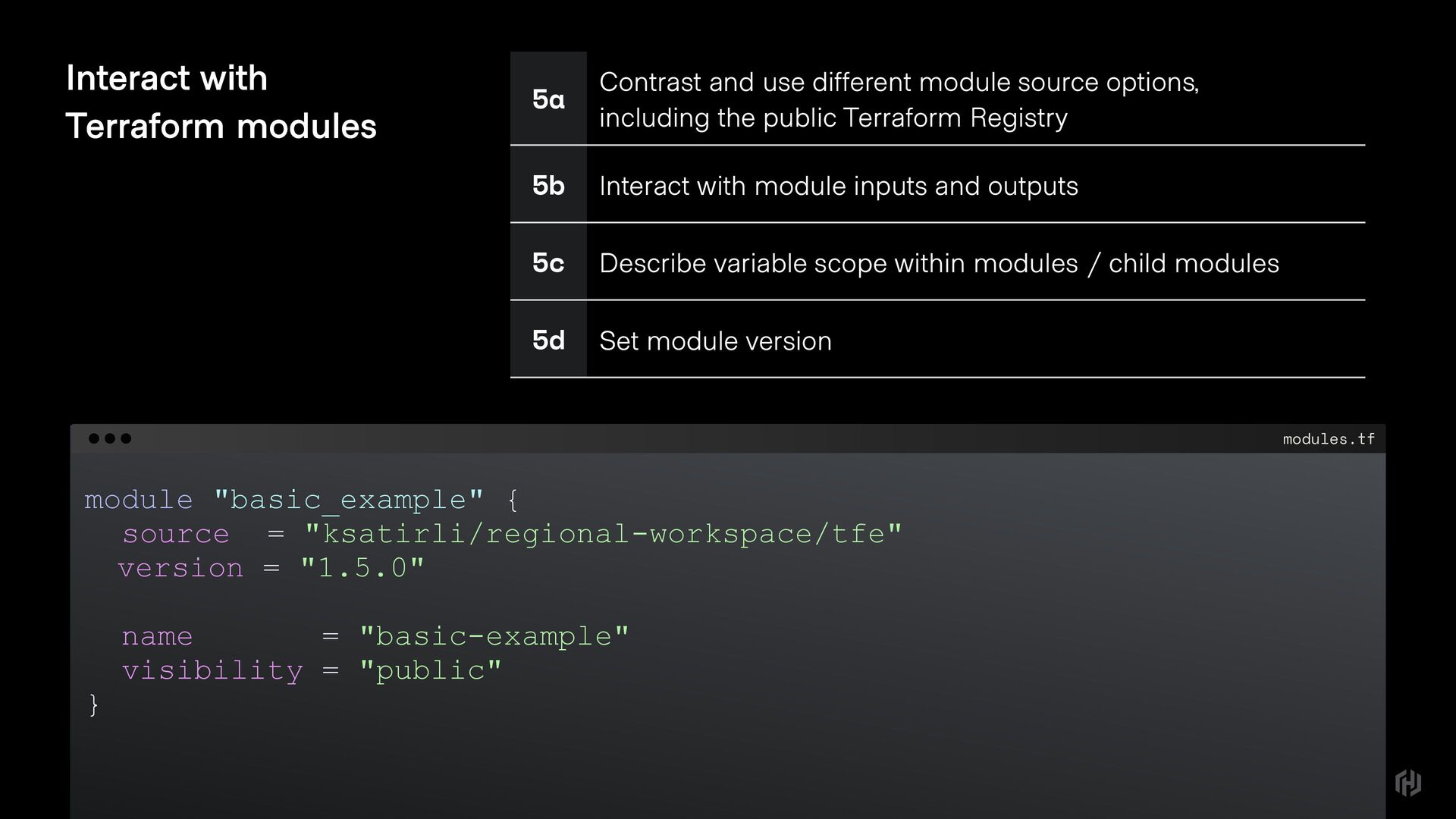
Task: Click the source attribute keyword in code
Action: click(176, 534)
